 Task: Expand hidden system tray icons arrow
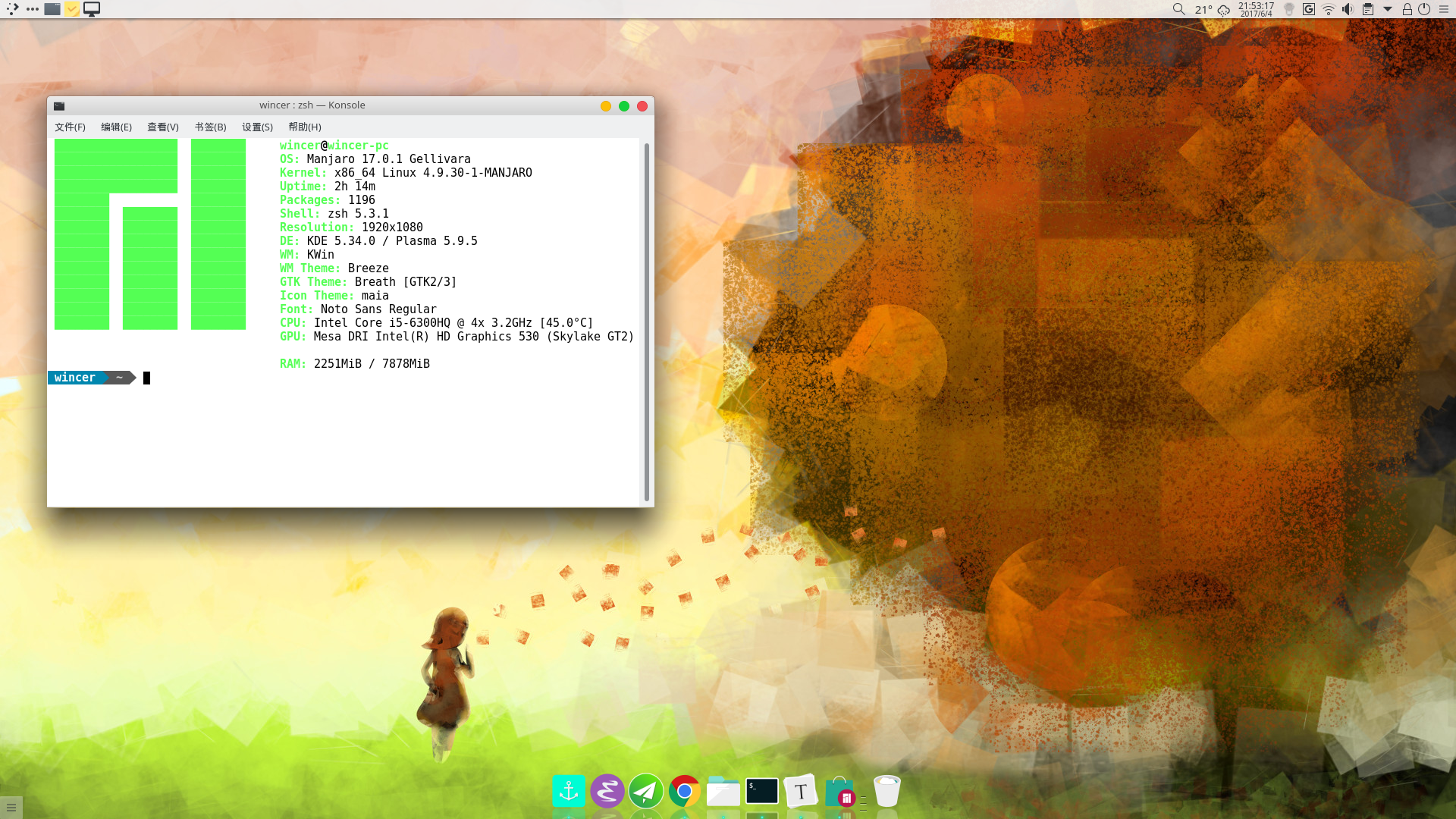pos(1388,9)
